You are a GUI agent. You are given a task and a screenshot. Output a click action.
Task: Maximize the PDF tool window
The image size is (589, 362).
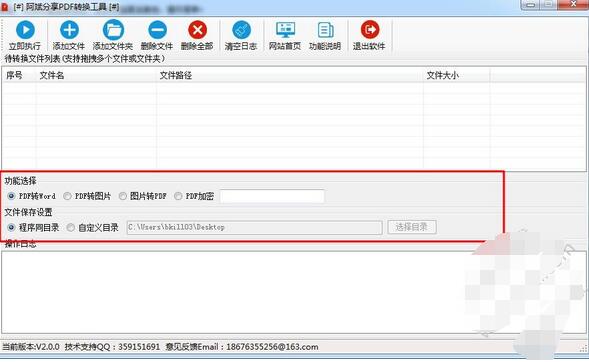point(548,5)
